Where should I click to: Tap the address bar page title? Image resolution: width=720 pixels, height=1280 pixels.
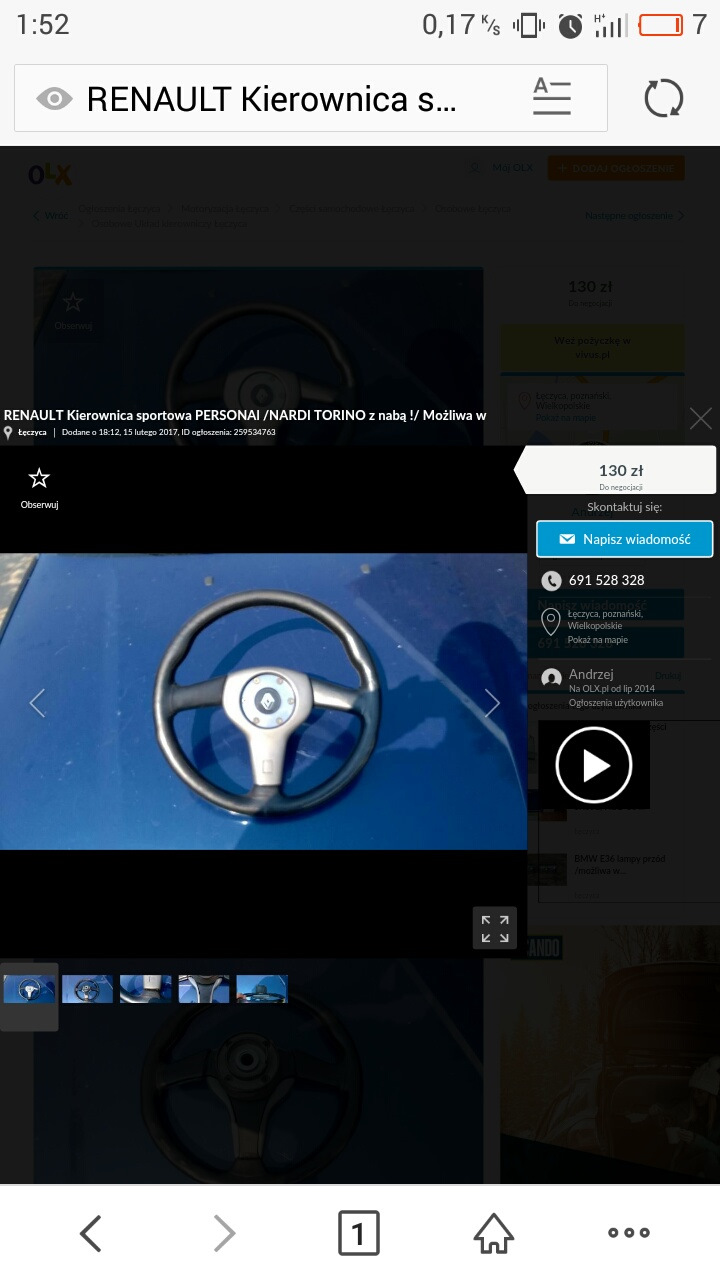pos(271,98)
